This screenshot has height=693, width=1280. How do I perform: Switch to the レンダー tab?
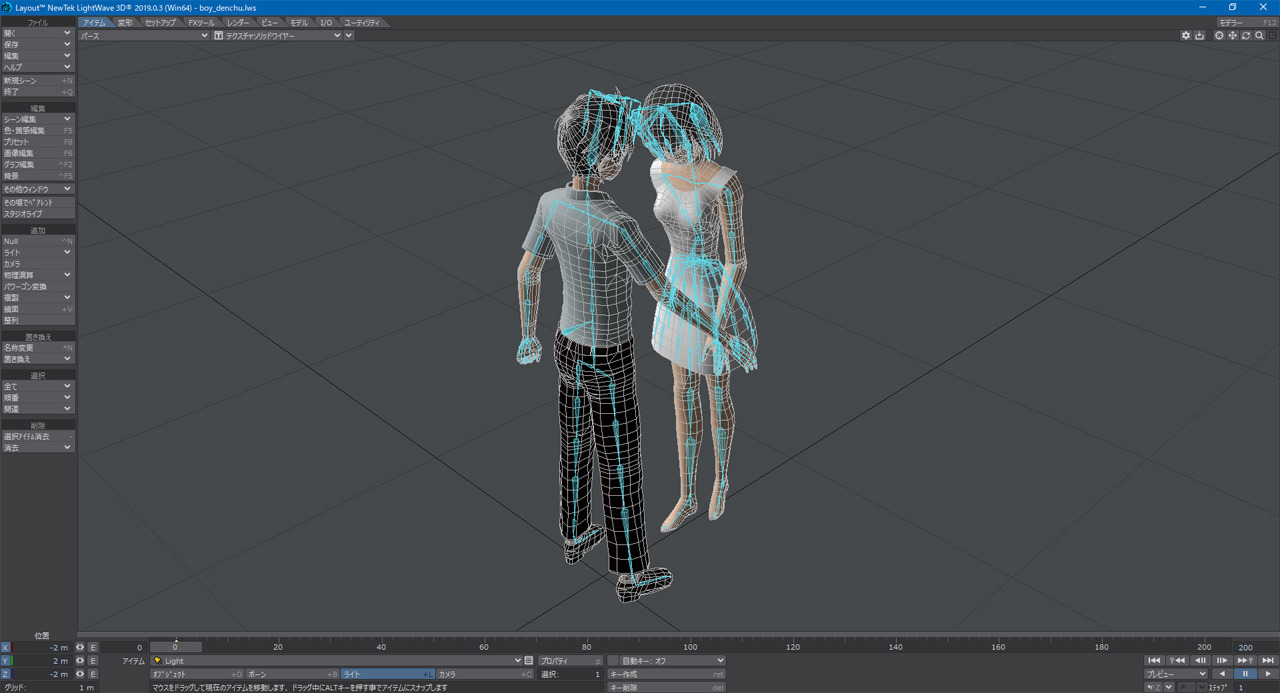pos(238,22)
